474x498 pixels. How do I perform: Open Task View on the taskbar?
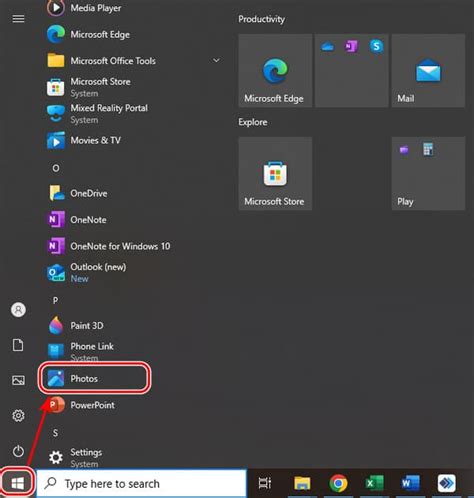coord(265,483)
